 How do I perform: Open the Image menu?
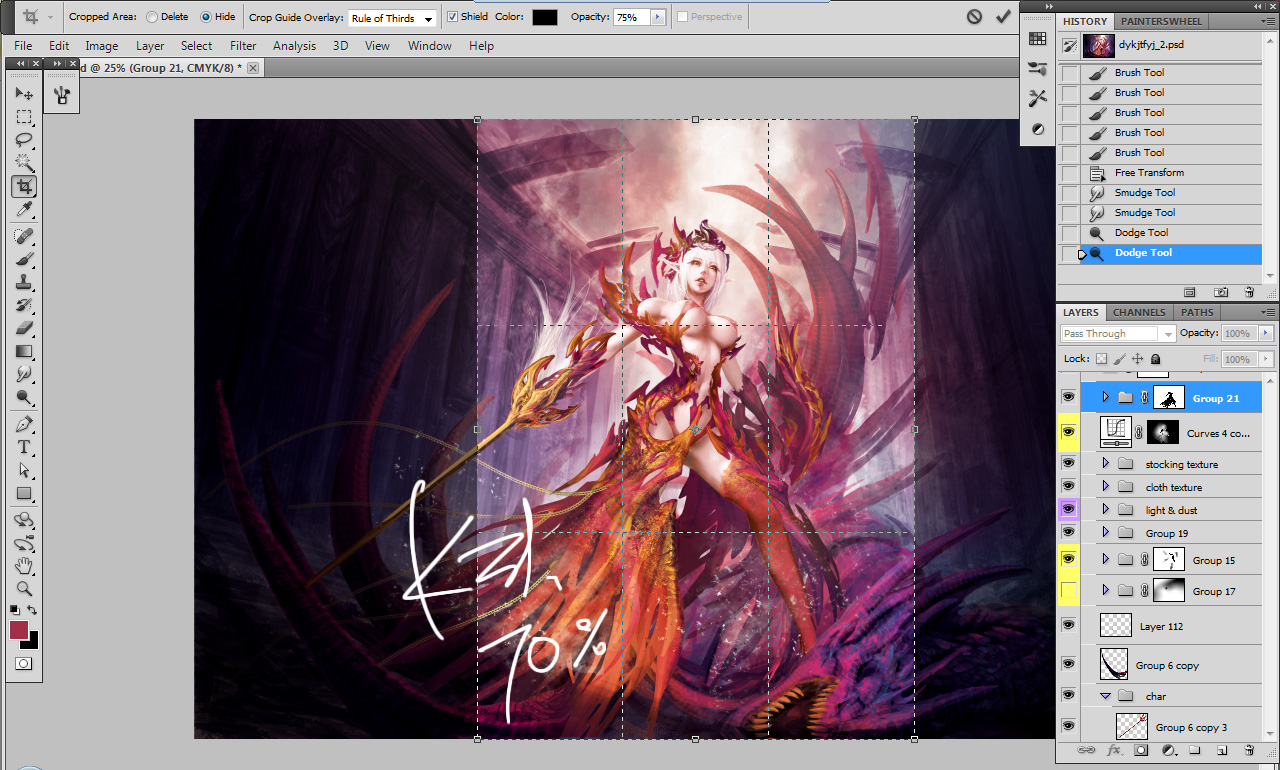(101, 46)
